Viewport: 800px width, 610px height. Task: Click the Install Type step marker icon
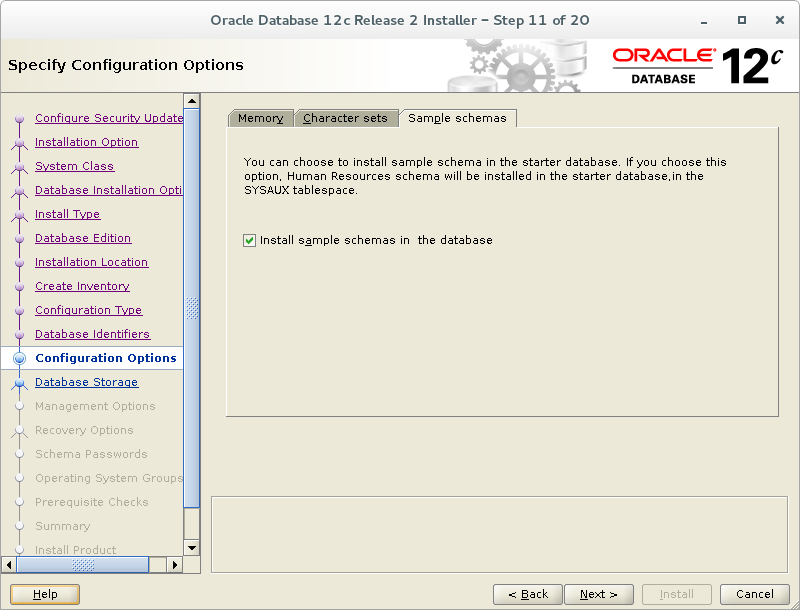[x=19, y=215]
